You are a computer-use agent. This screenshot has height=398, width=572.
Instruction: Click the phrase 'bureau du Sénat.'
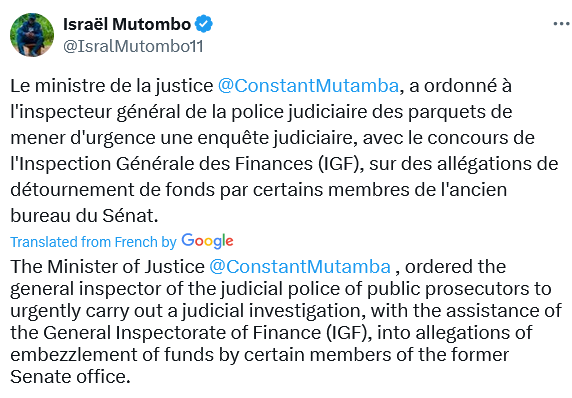pyautogui.click(x=84, y=216)
